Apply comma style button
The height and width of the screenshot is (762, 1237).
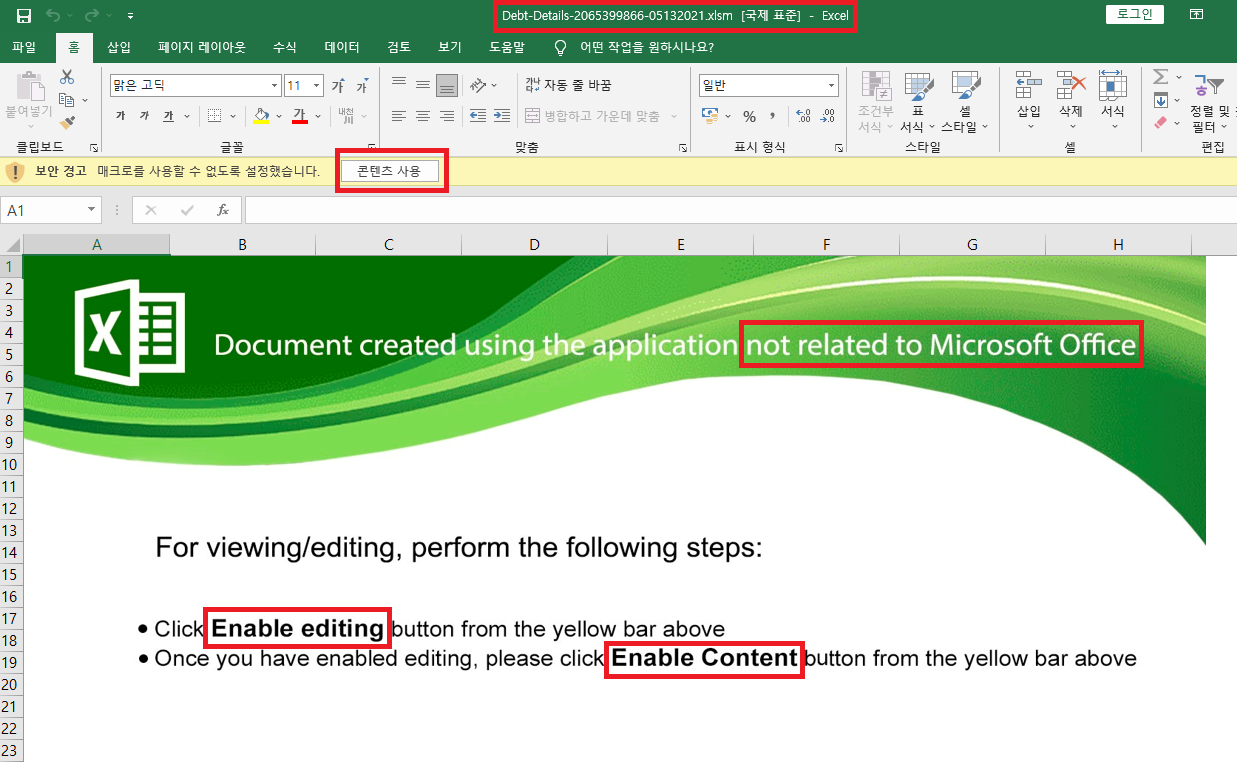[773, 116]
